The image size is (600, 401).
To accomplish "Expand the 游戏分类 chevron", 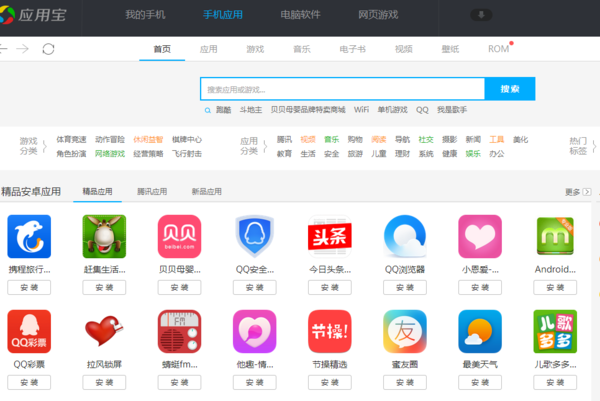I will click(x=44, y=147).
